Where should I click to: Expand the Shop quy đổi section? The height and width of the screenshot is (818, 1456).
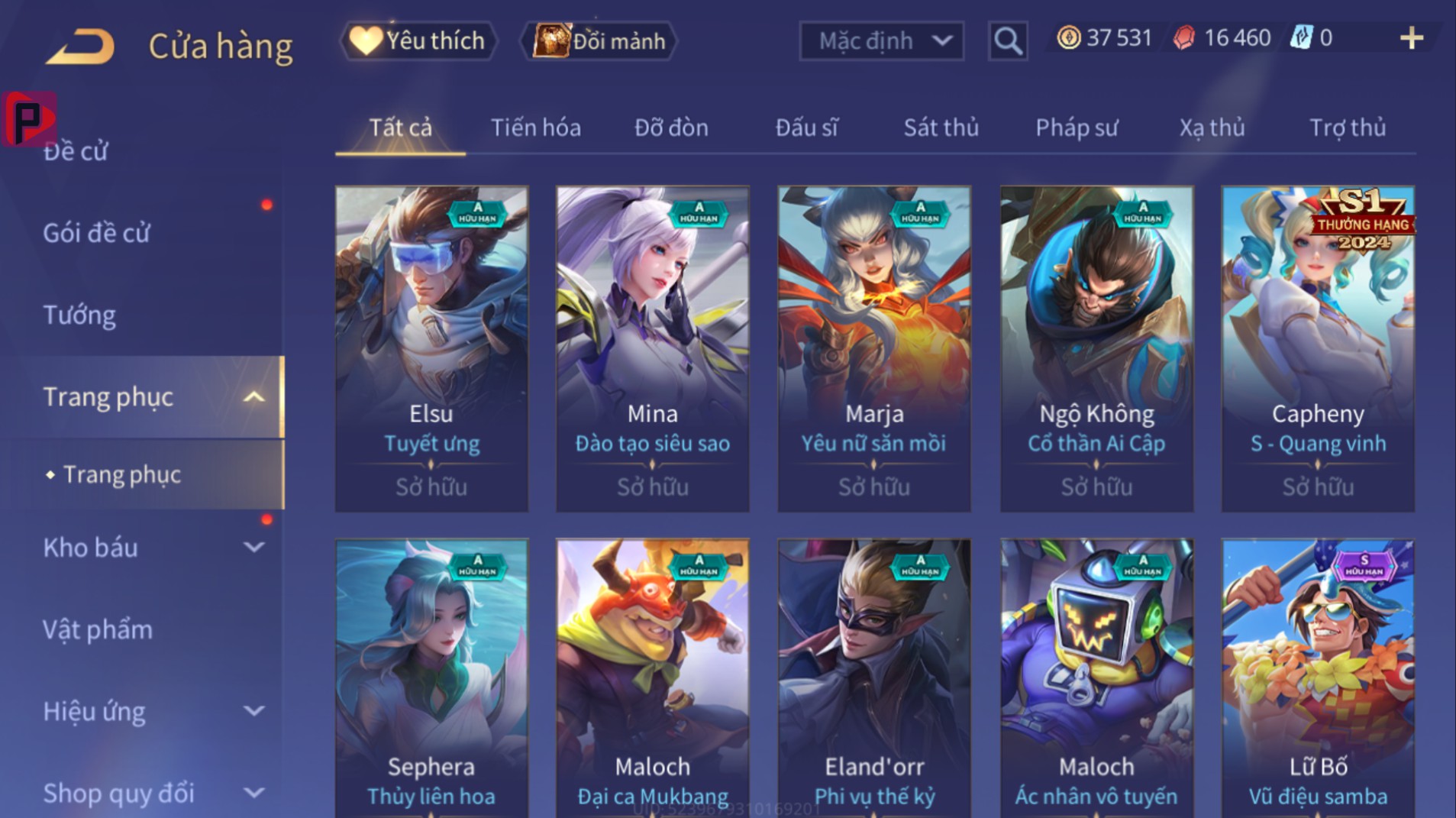(253, 793)
